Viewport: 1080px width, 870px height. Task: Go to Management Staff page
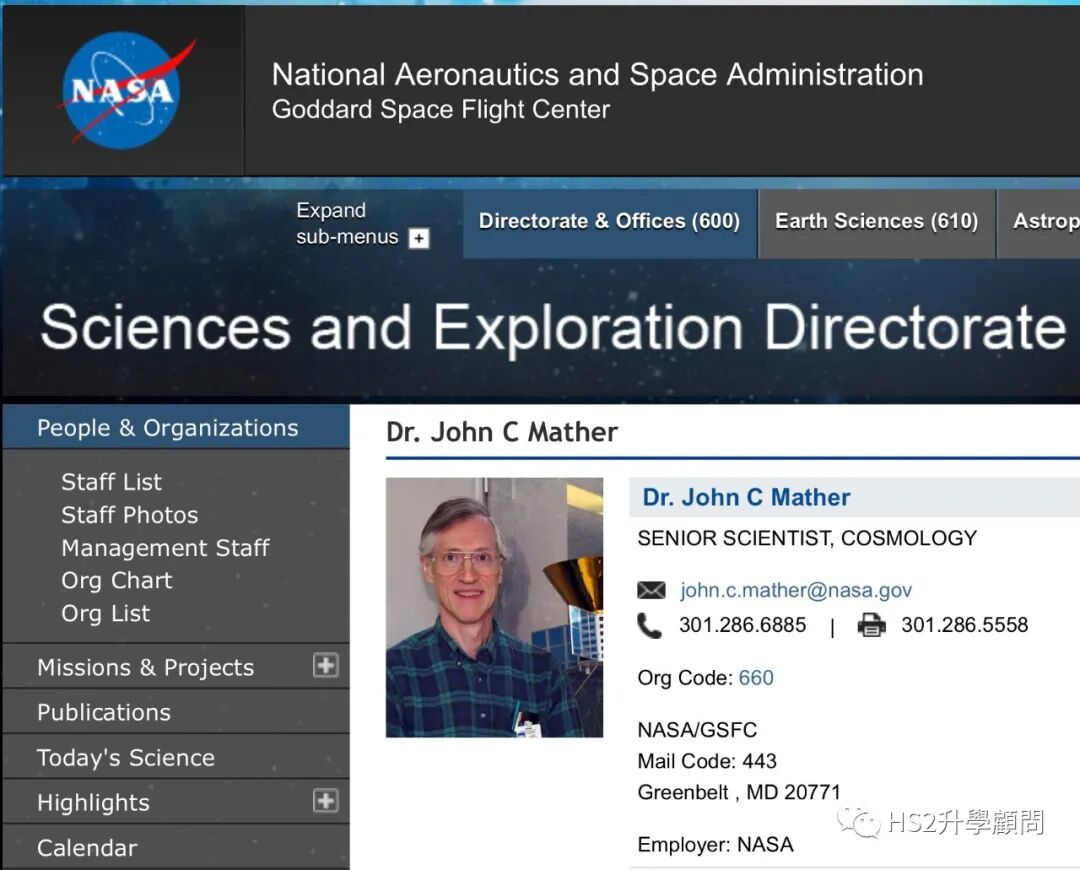(x=165, y=548)
